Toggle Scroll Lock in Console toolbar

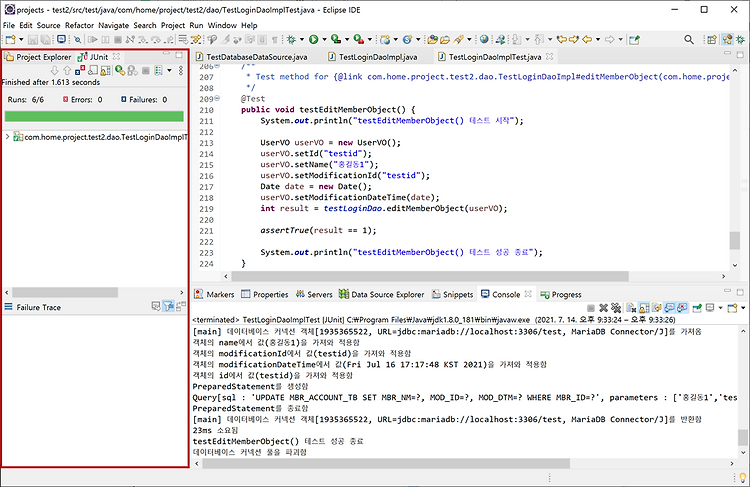pyautogui.click(x=644, y=308)
